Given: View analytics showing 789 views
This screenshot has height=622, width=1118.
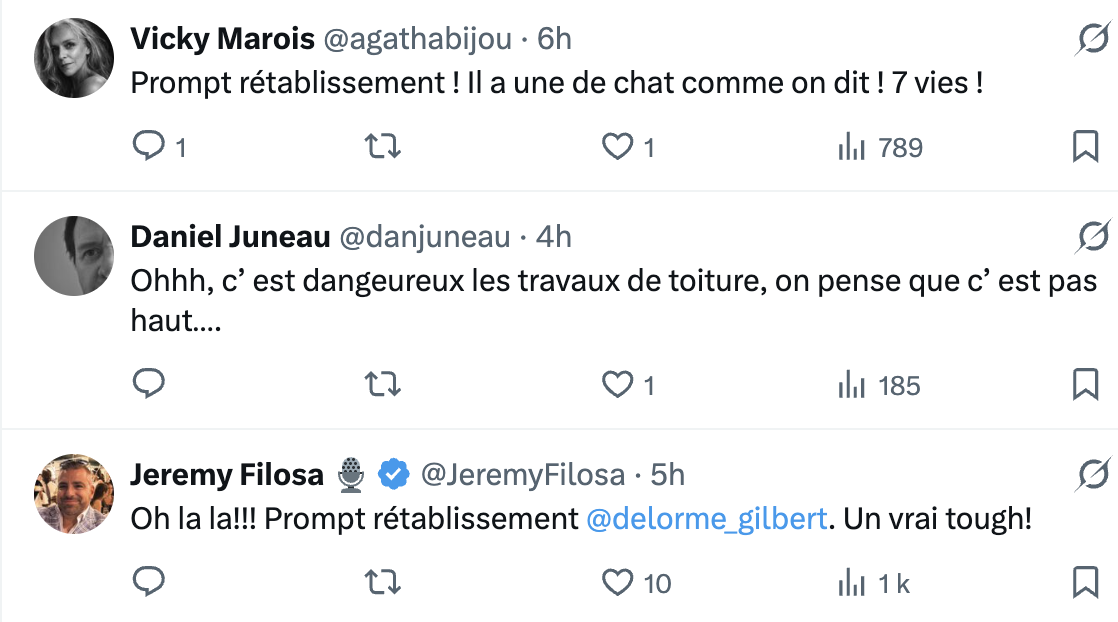Looking at the screenshot, I should point(879,148).
